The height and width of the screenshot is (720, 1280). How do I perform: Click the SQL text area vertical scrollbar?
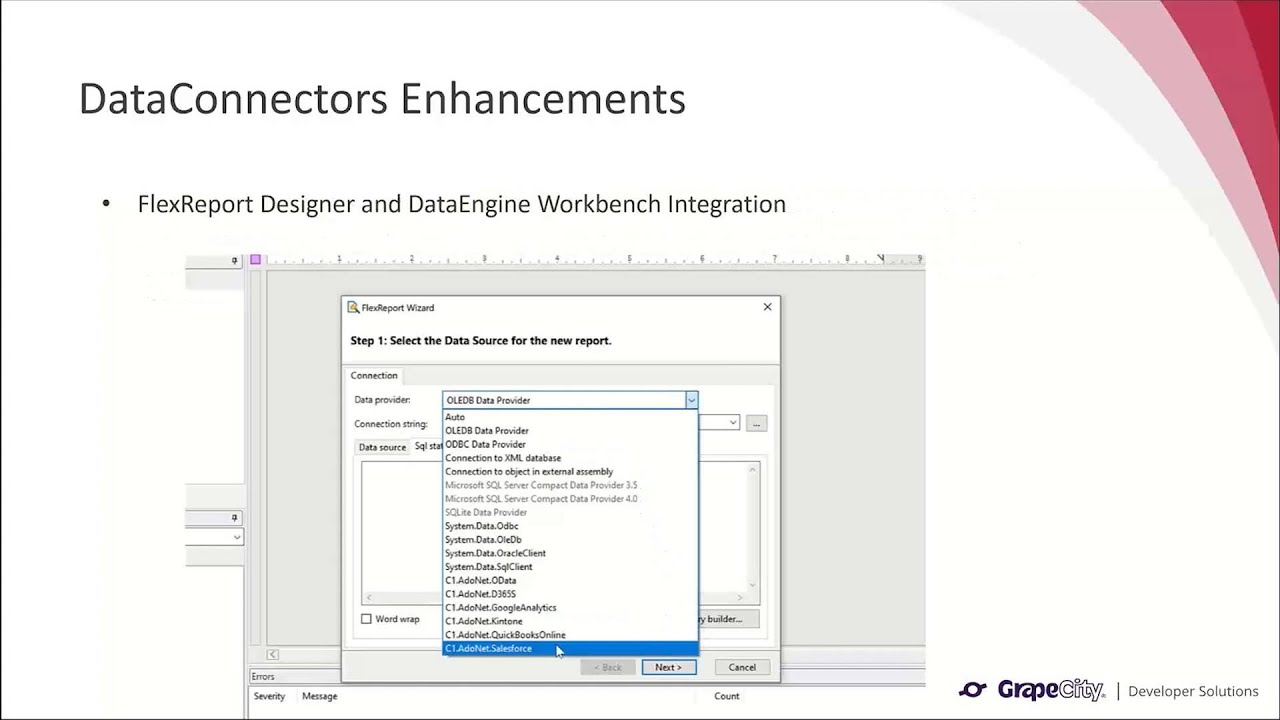(x=753, y=527)
